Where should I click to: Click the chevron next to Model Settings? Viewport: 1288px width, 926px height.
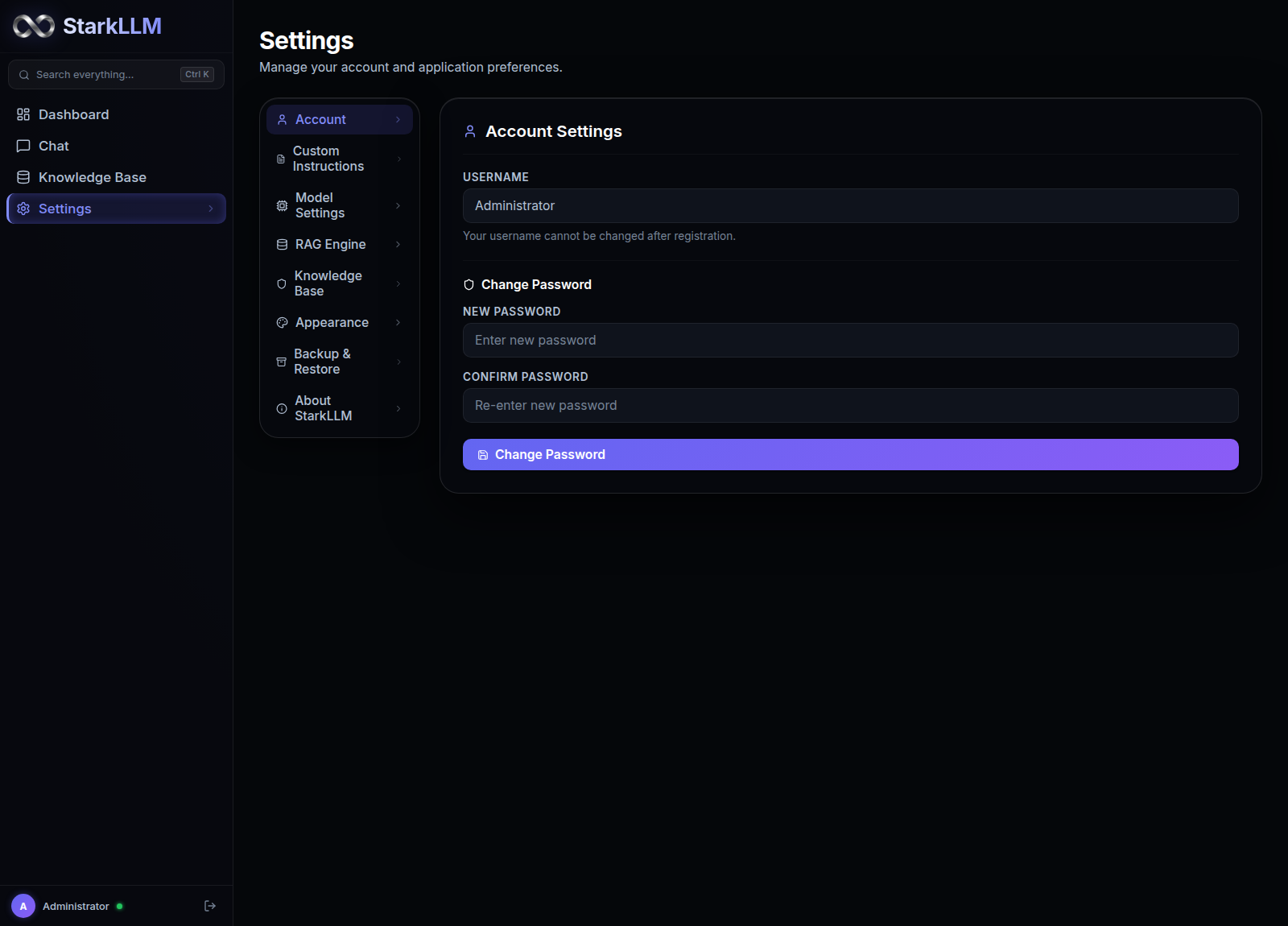[398, 205]
